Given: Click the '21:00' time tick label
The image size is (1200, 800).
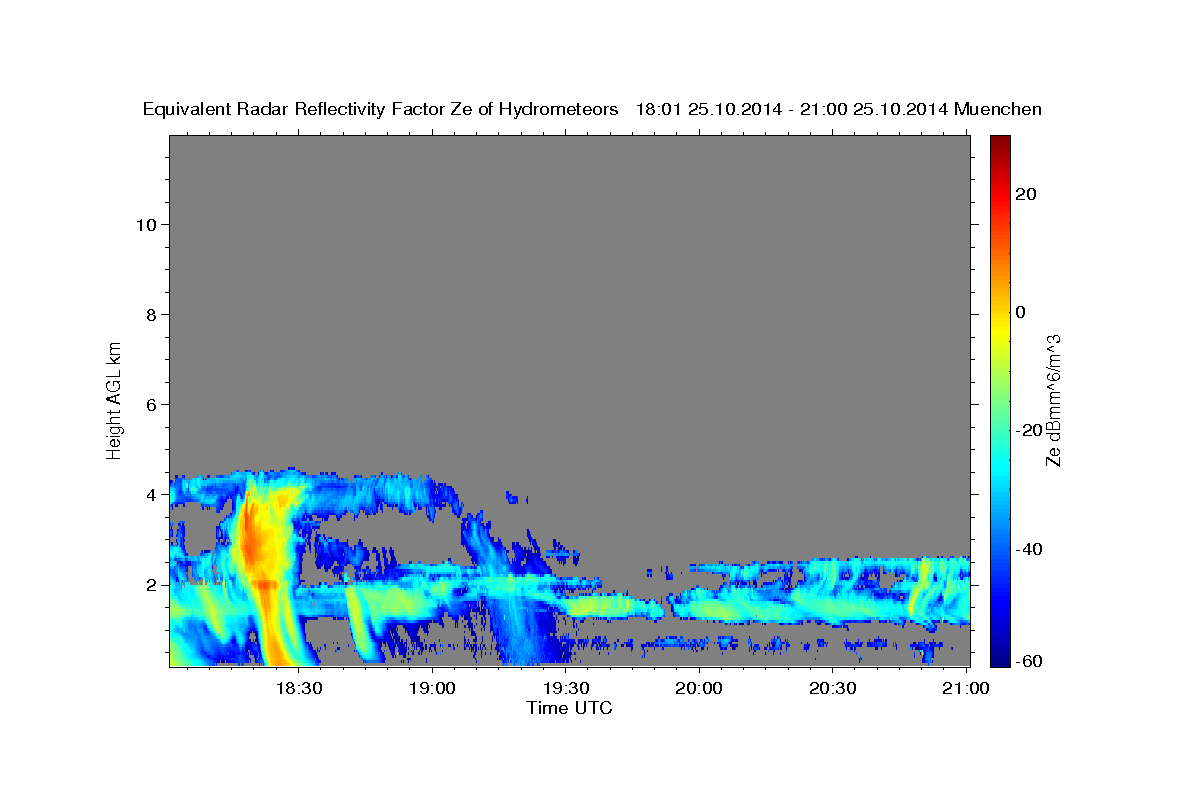Looking at the screenshot, I should (x=967, y=688).
